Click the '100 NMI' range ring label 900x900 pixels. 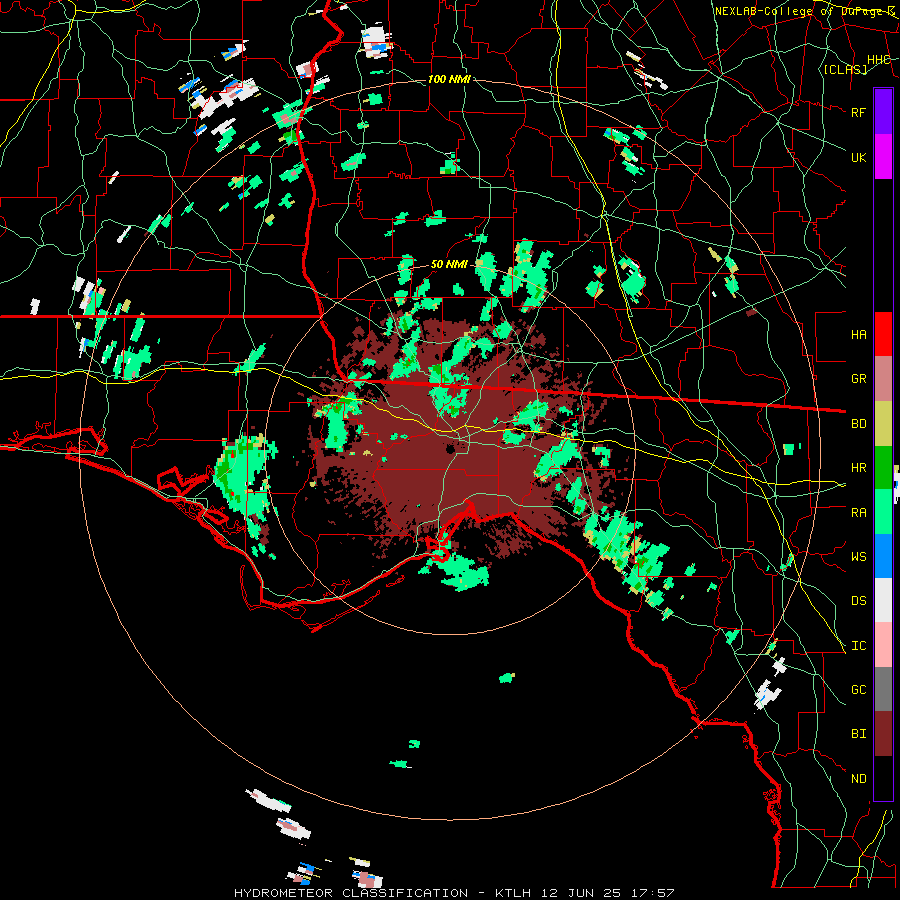pyautogui.click(x=449, y=79)
